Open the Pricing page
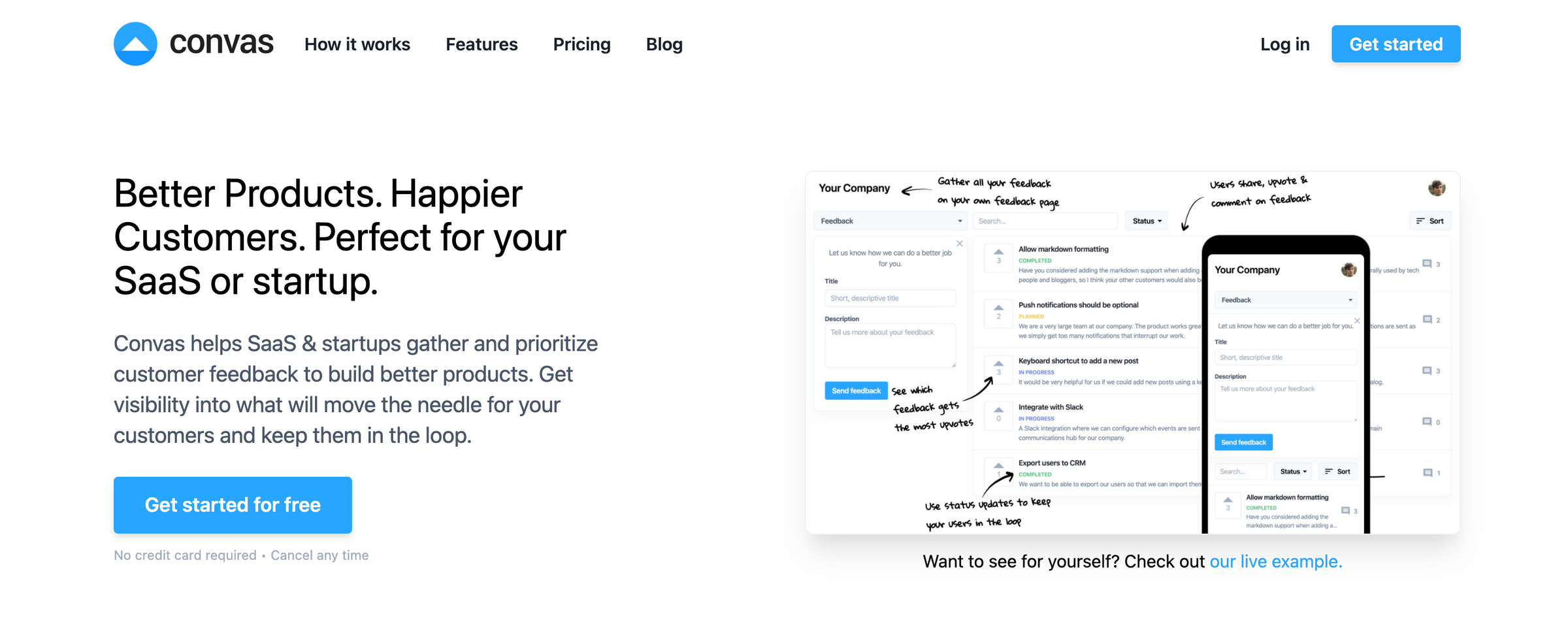This screenshot has width=1568, height=631. (581, 44)
